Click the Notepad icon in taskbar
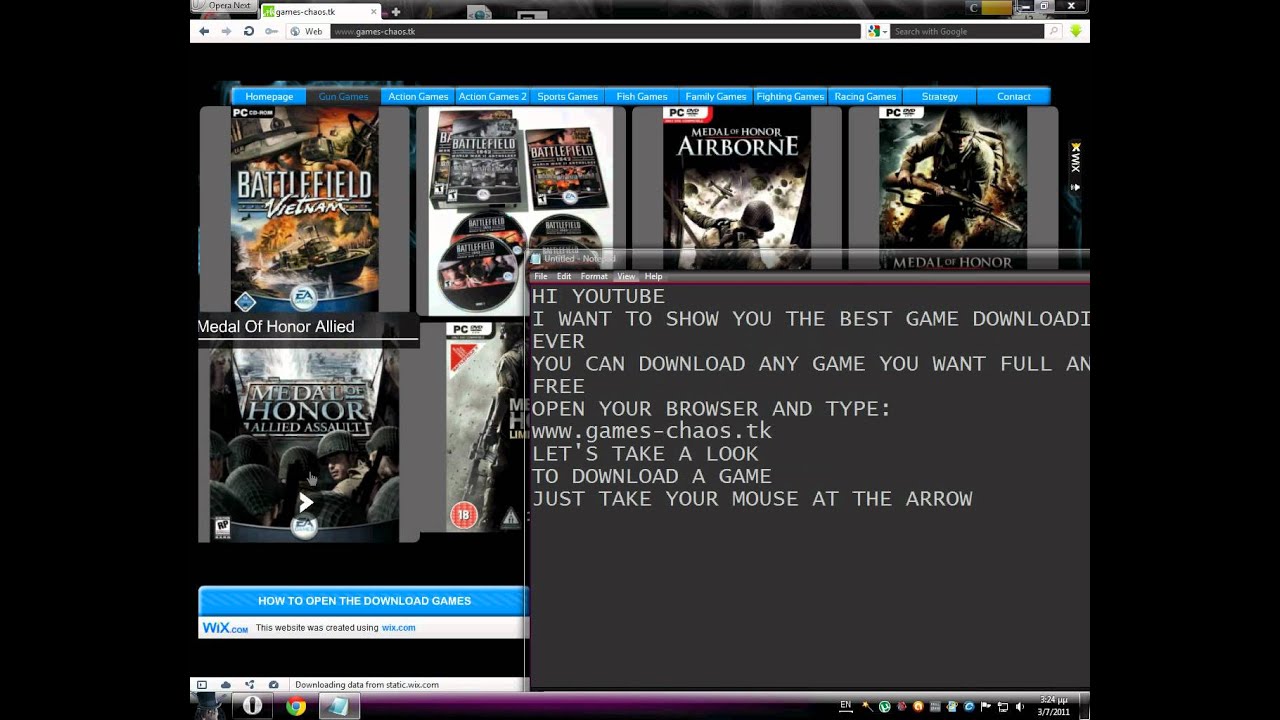The height and width of the screenshot is (720, 1280). coord(339,706)
